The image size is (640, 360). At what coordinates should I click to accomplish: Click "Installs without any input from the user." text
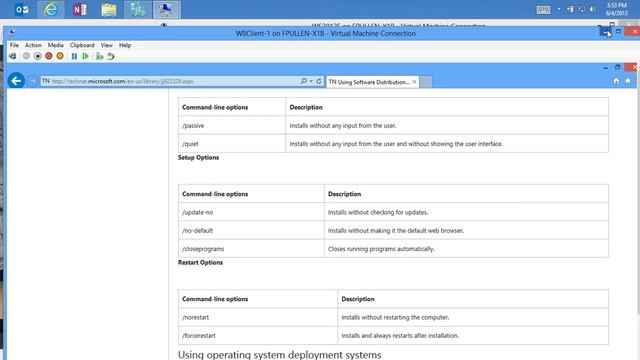click(x=343, y=125)
